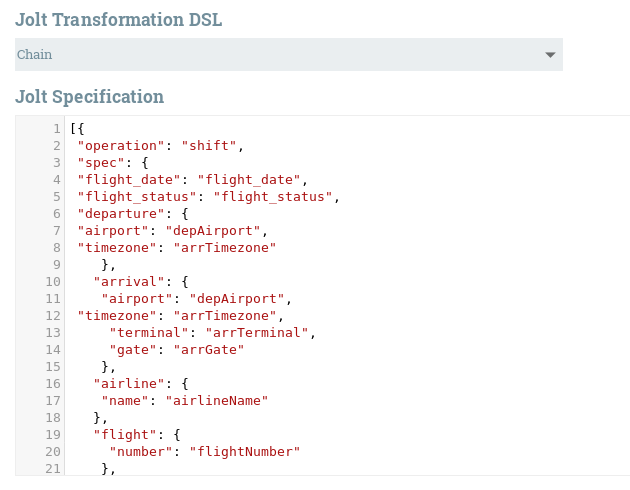Click the "name": "airlineName" line
Viewport: 630px width, 490px height.
(185, 401)
